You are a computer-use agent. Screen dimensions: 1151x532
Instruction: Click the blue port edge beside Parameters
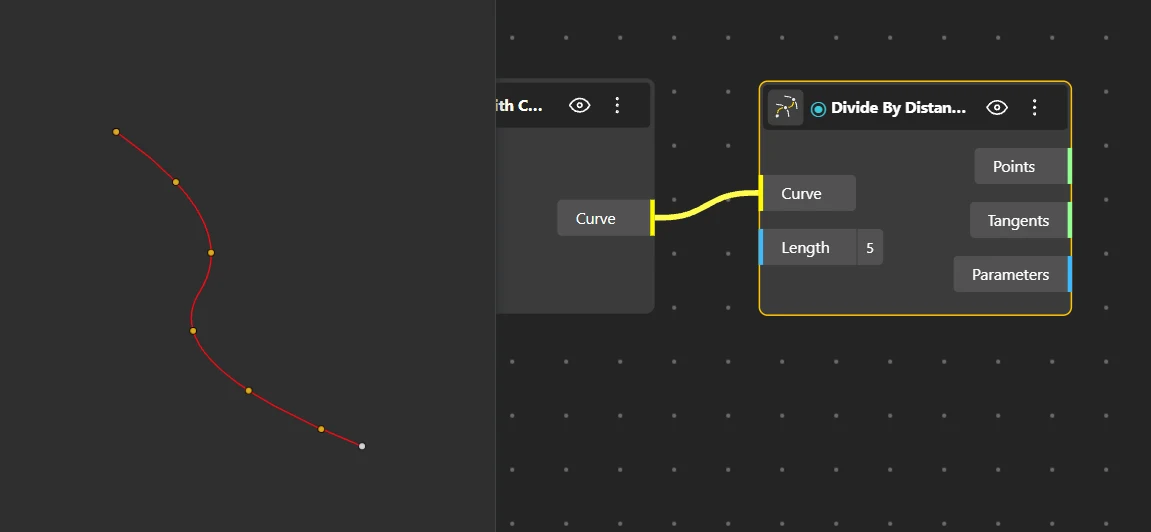[1070, 274]
